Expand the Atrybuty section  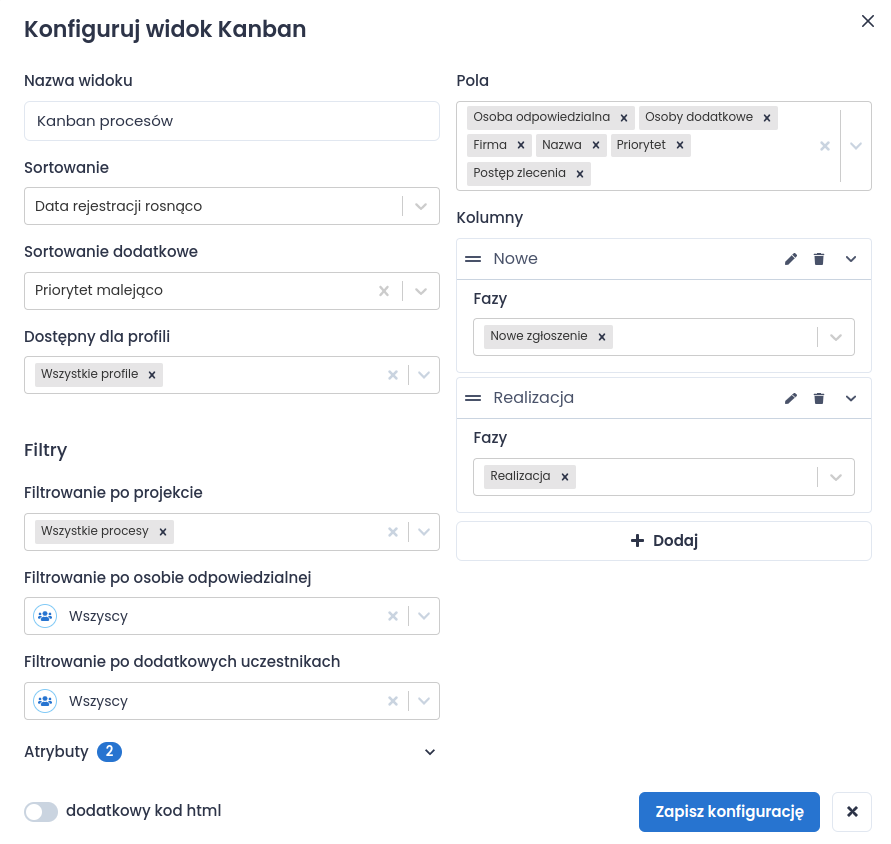point(430,752)
